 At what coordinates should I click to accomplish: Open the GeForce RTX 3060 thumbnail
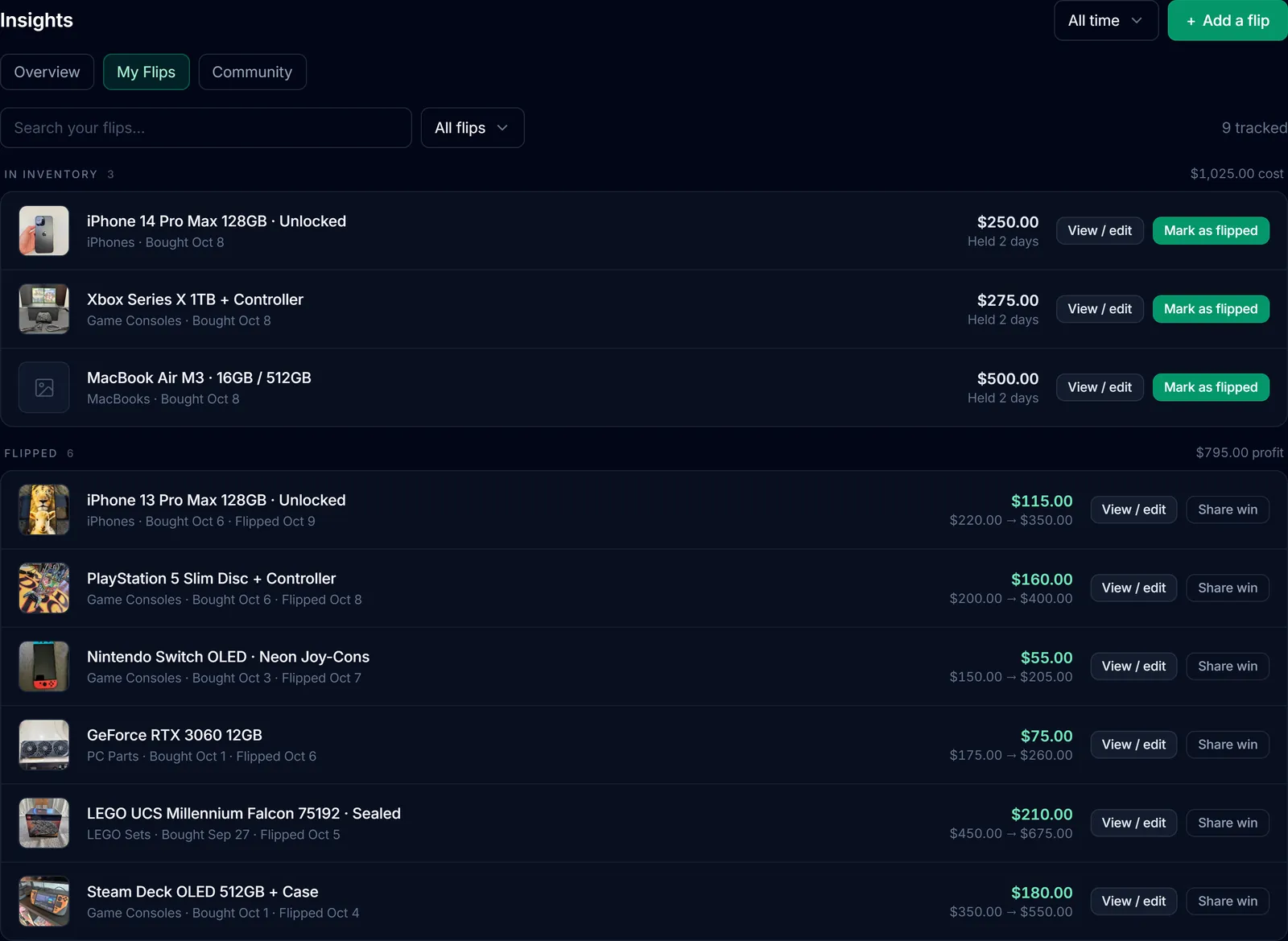pyautogui.click(x=44, y=745)
